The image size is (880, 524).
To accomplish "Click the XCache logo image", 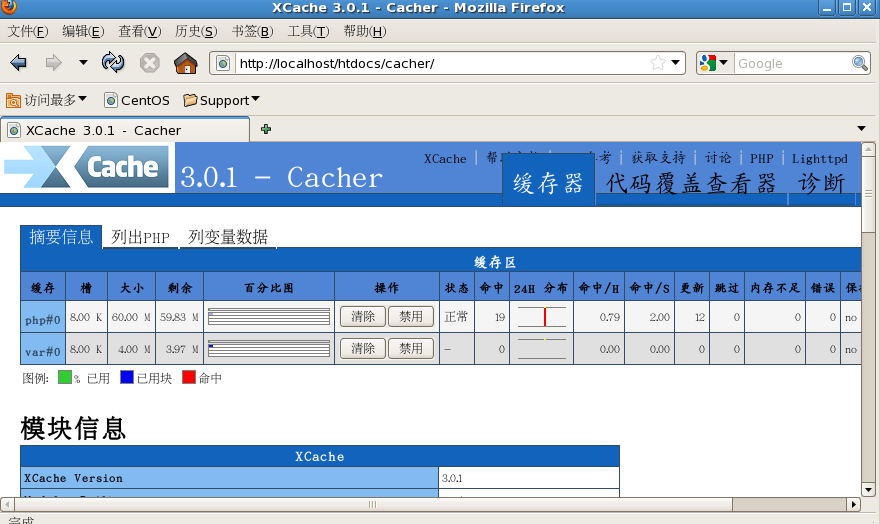I will 87,167.
